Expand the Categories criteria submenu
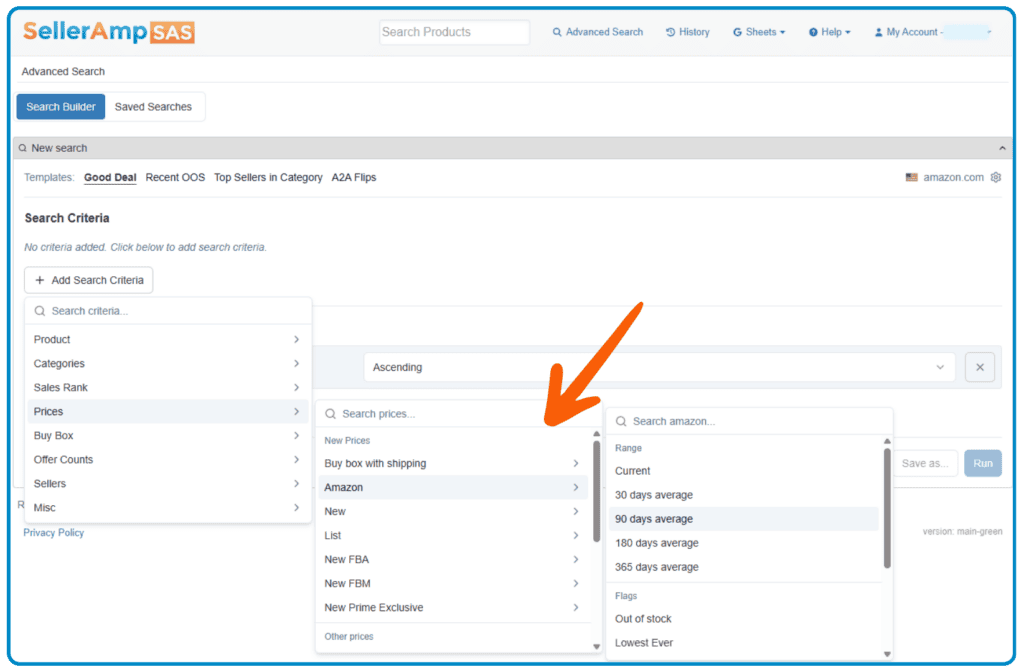The image size is (1024, 672). [x=167, y=364]
